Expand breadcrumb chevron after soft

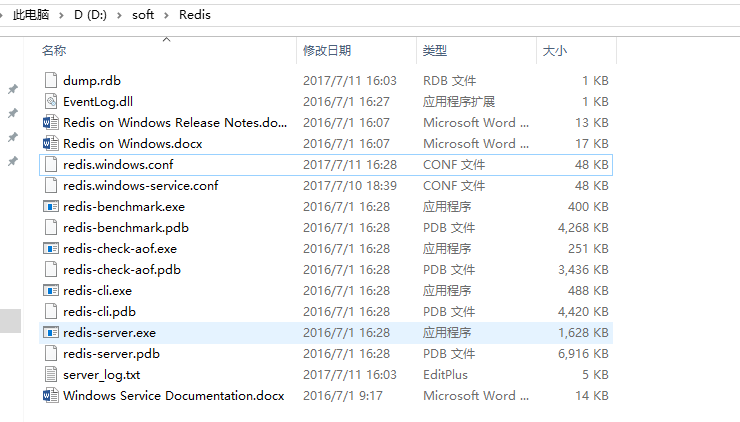[x=166, y=16]
